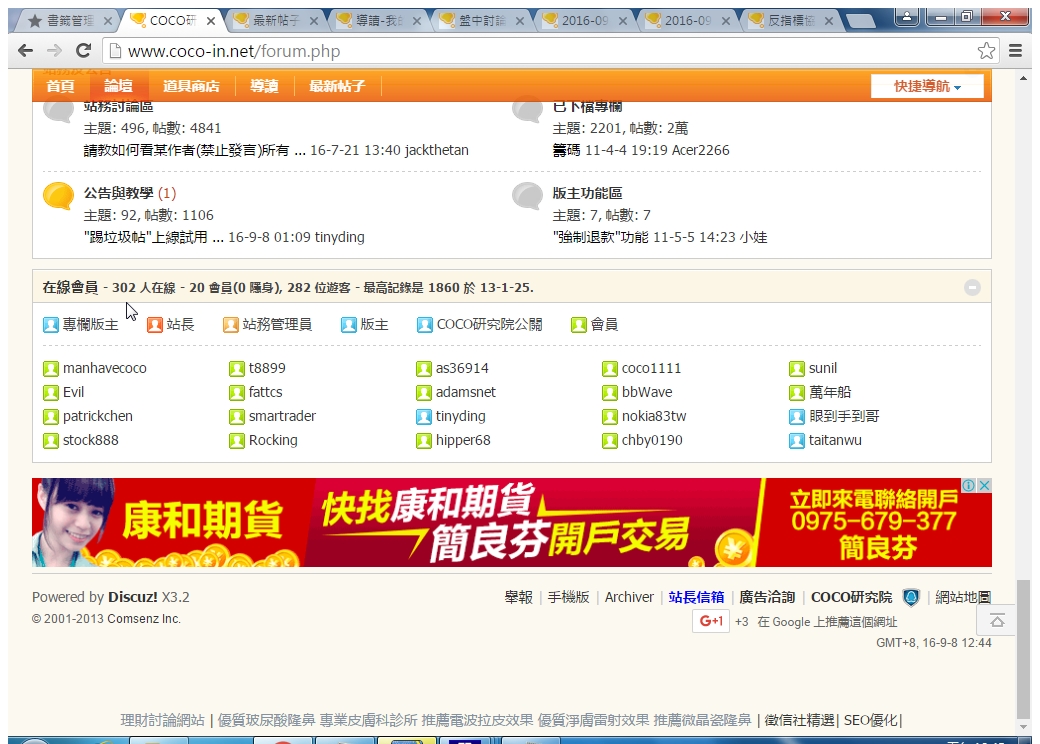The image size is (1040, 744).
Task: Close the COCO研 browser tab
Action: (x=210, y=21)
